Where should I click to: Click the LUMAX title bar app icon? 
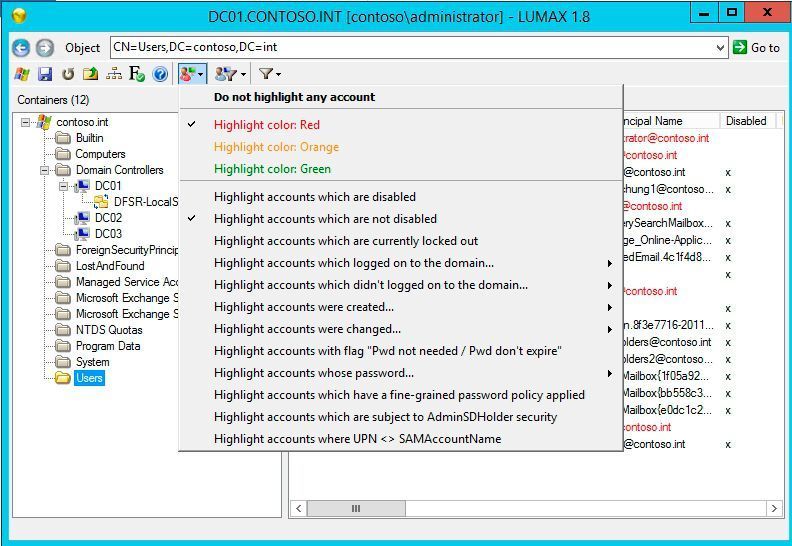(19, 16)
